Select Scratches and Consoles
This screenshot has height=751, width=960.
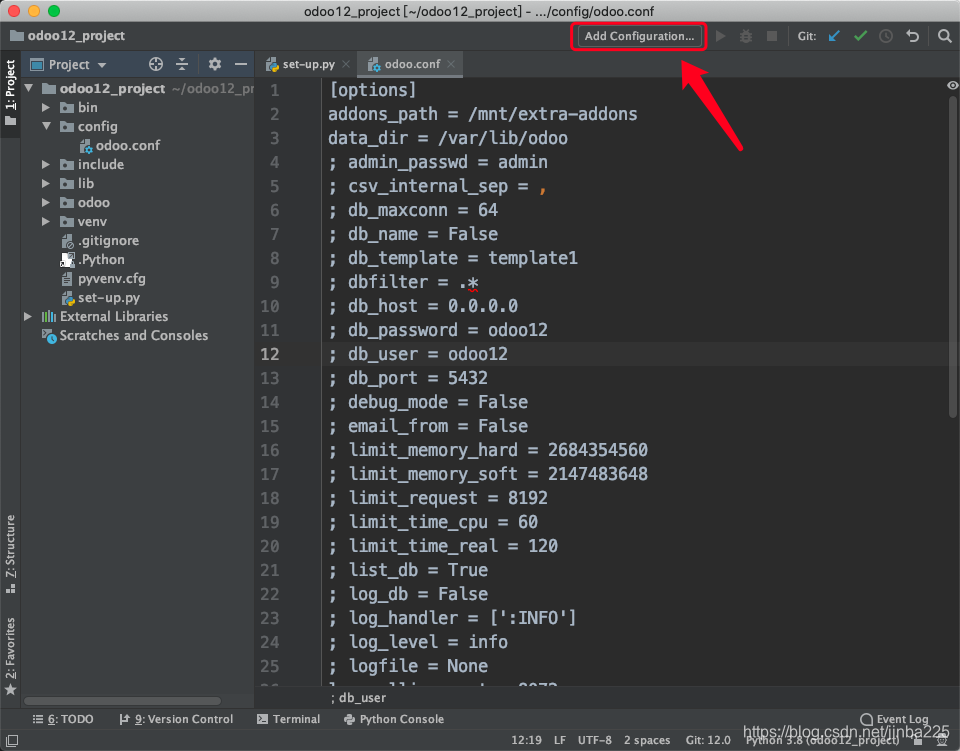(125, 335)
